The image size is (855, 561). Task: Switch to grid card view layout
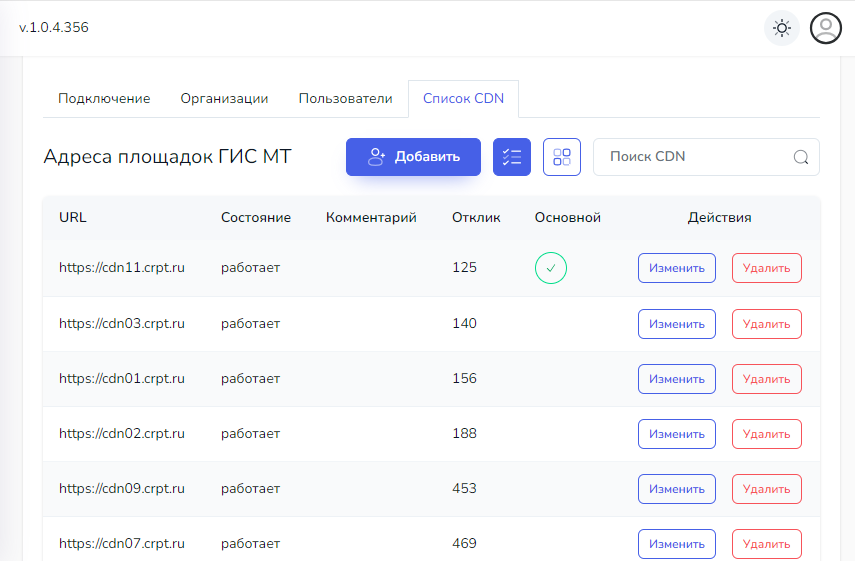coord(562,157)
